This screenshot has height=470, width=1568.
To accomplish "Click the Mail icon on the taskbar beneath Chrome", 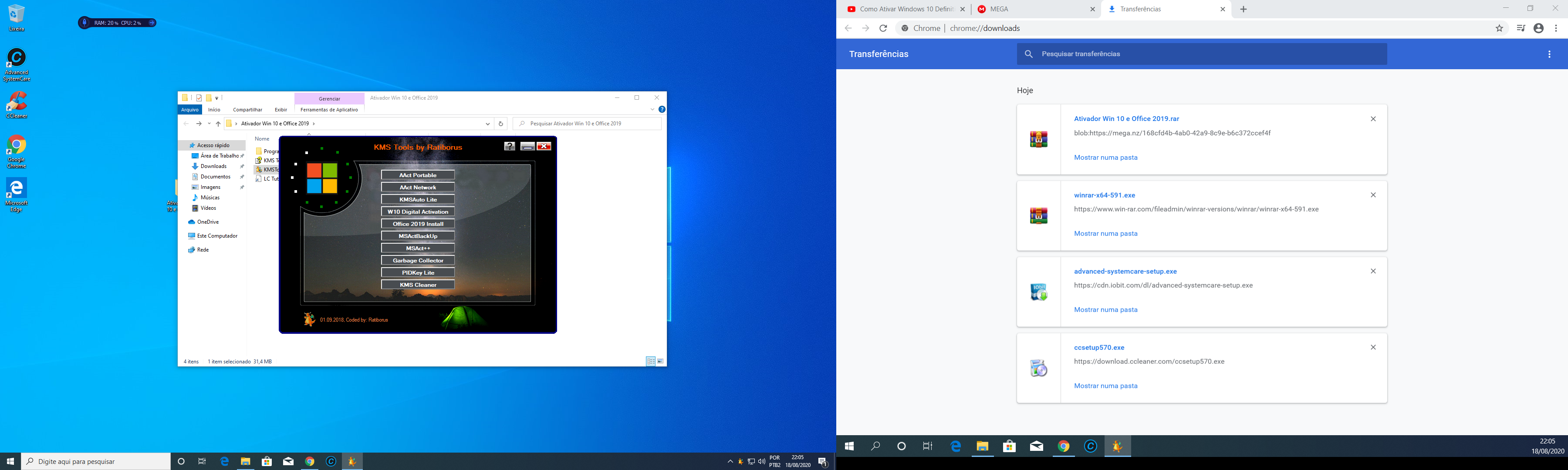I will 1036,446.
